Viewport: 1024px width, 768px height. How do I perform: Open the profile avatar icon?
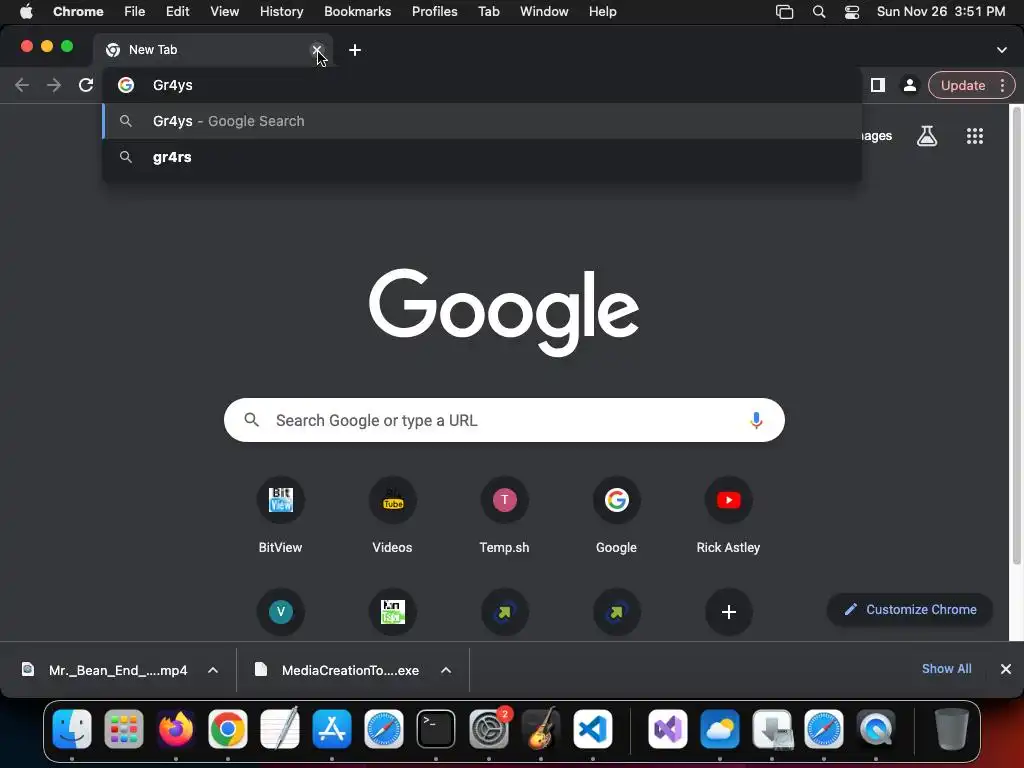(909, 85)
